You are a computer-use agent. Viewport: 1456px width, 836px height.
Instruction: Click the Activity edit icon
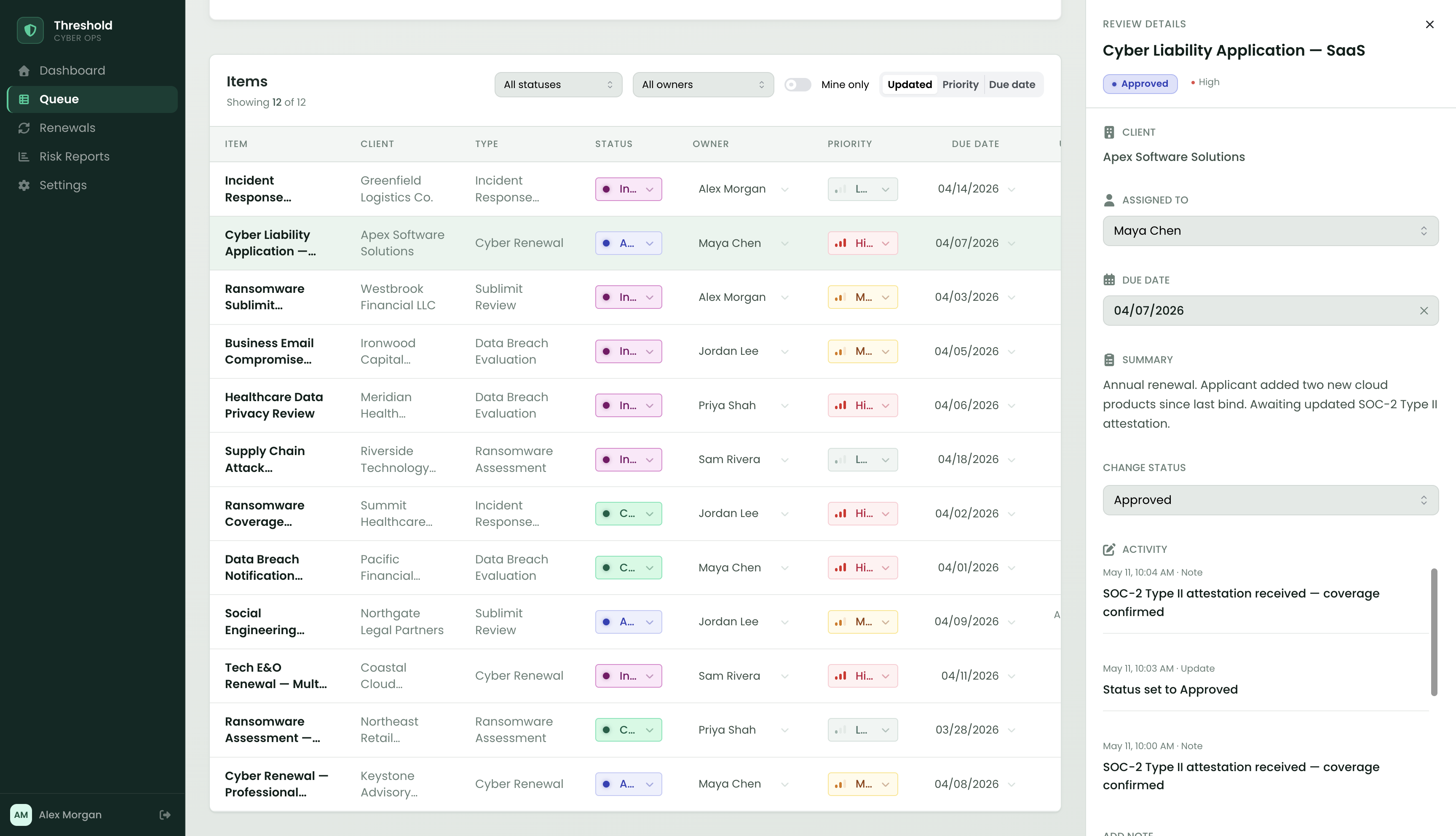[1109, 549]
